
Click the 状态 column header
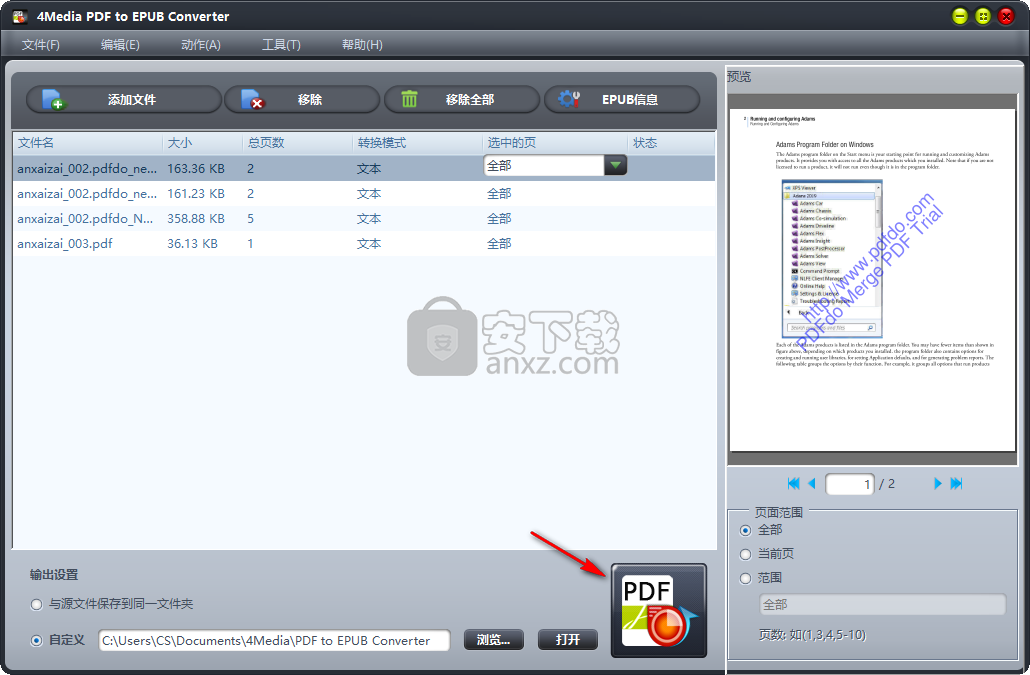[671, 142]
